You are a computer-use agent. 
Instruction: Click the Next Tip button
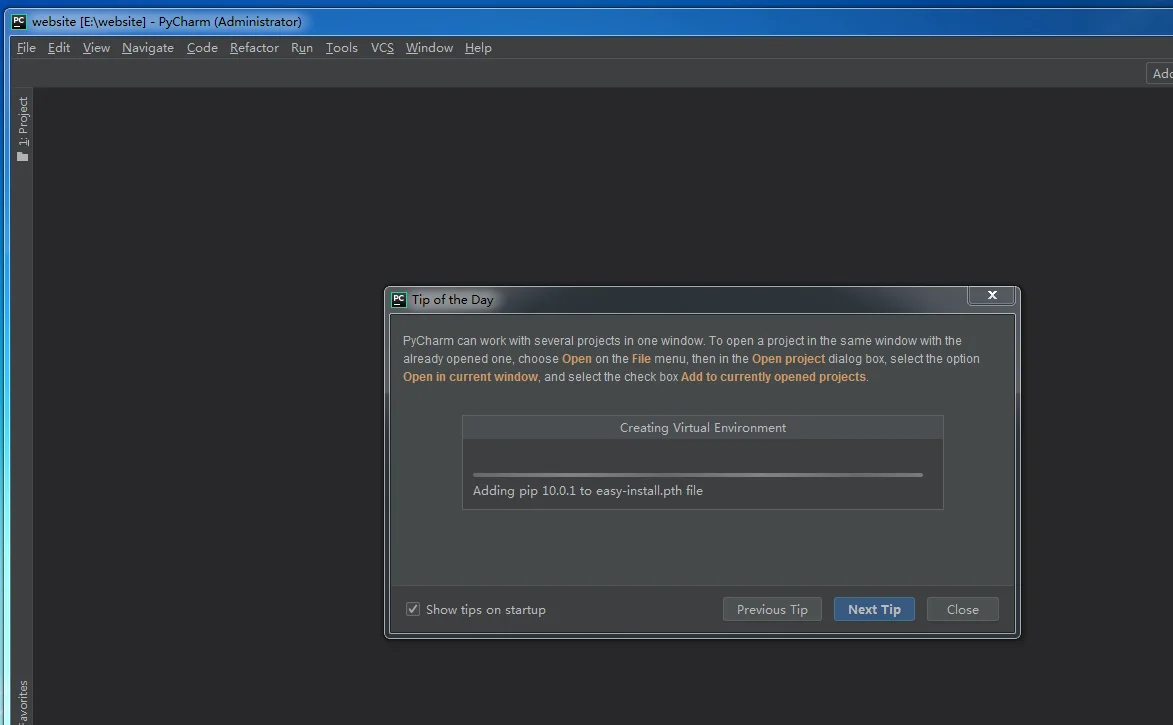pos(874,609)
